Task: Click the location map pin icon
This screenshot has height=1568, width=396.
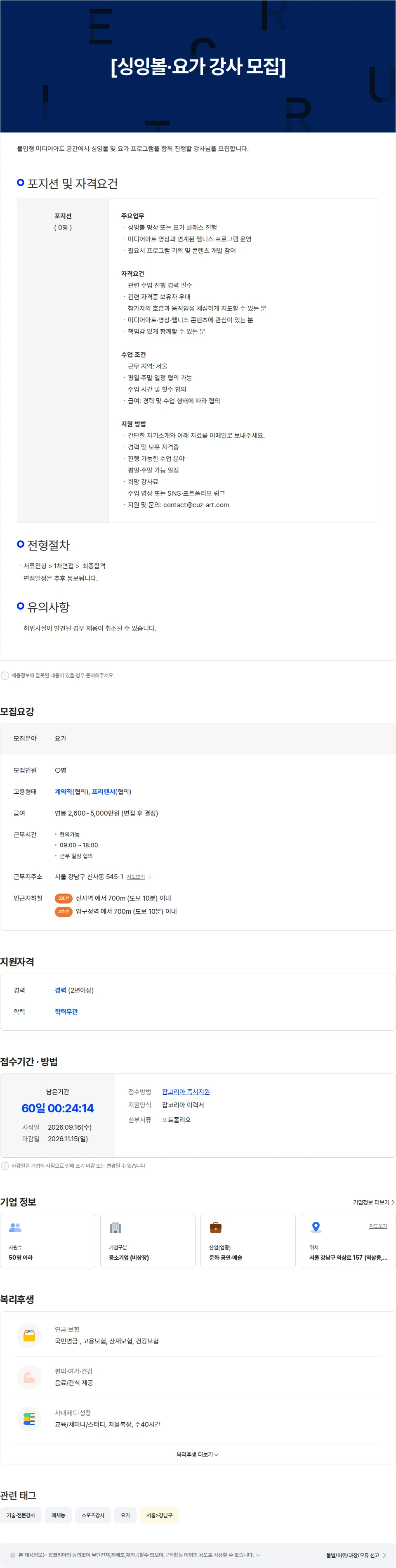Action: [x=316, y=1227]
